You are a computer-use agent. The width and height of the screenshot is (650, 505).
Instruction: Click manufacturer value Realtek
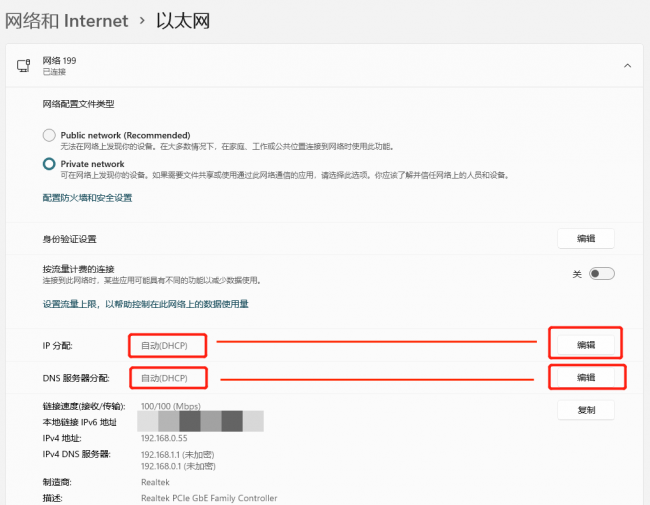point(155,482)
